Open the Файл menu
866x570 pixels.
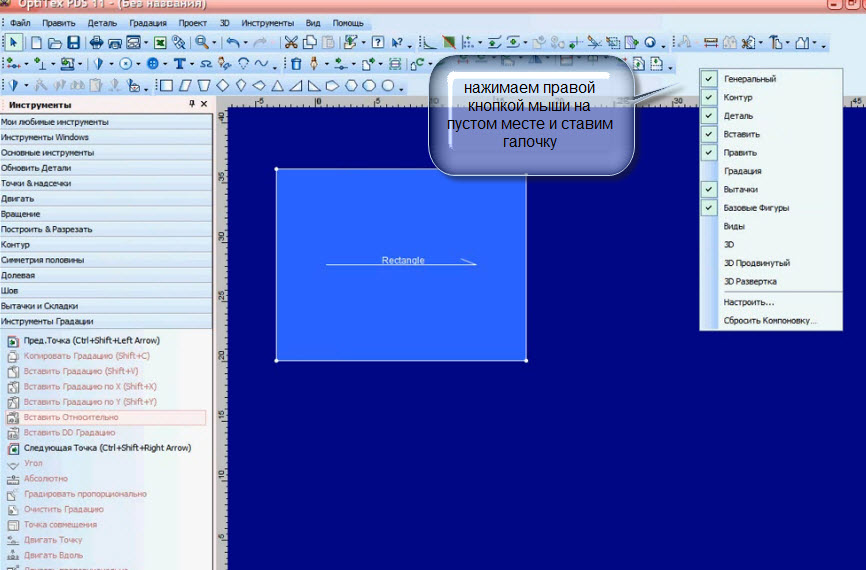point(20,23)
